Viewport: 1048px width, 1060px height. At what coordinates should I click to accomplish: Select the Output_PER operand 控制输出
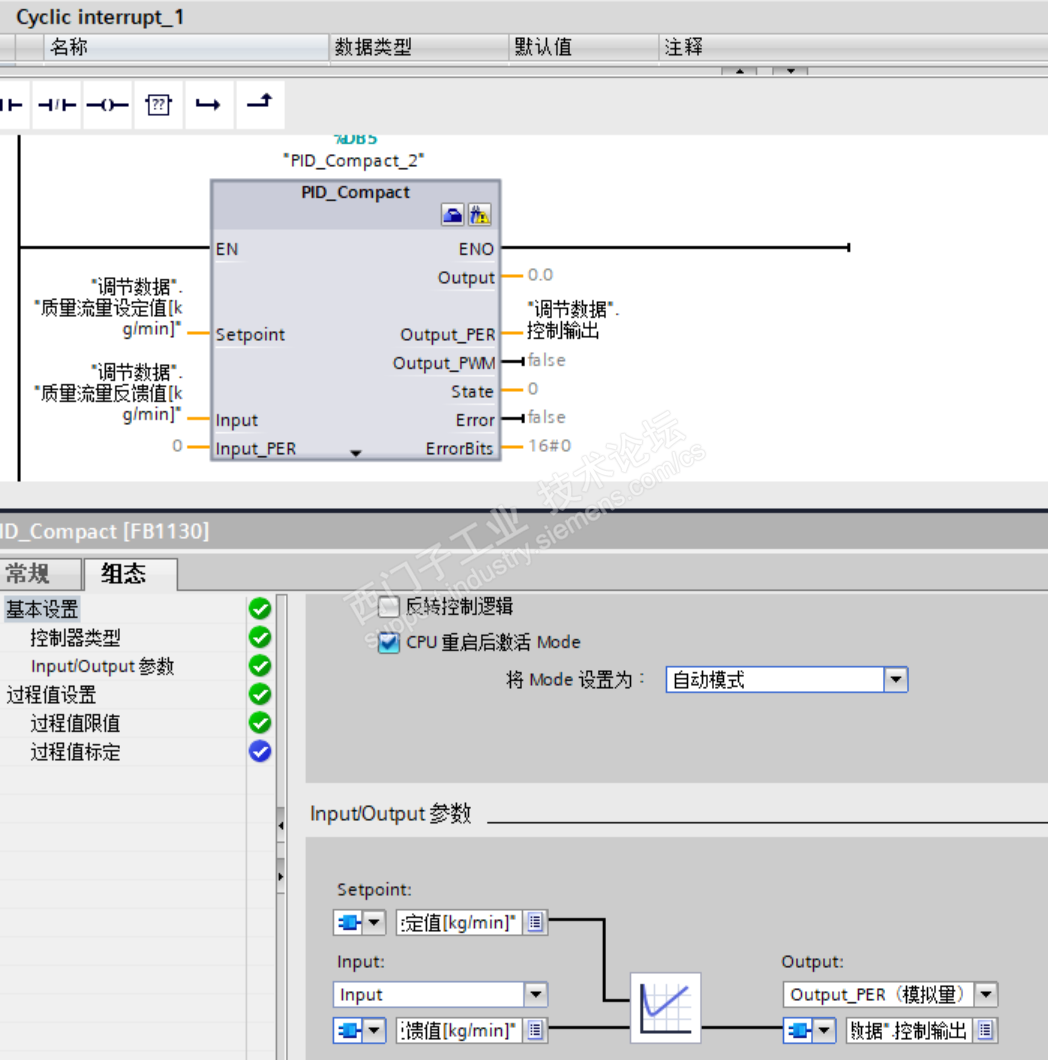(x=573, y=320)
